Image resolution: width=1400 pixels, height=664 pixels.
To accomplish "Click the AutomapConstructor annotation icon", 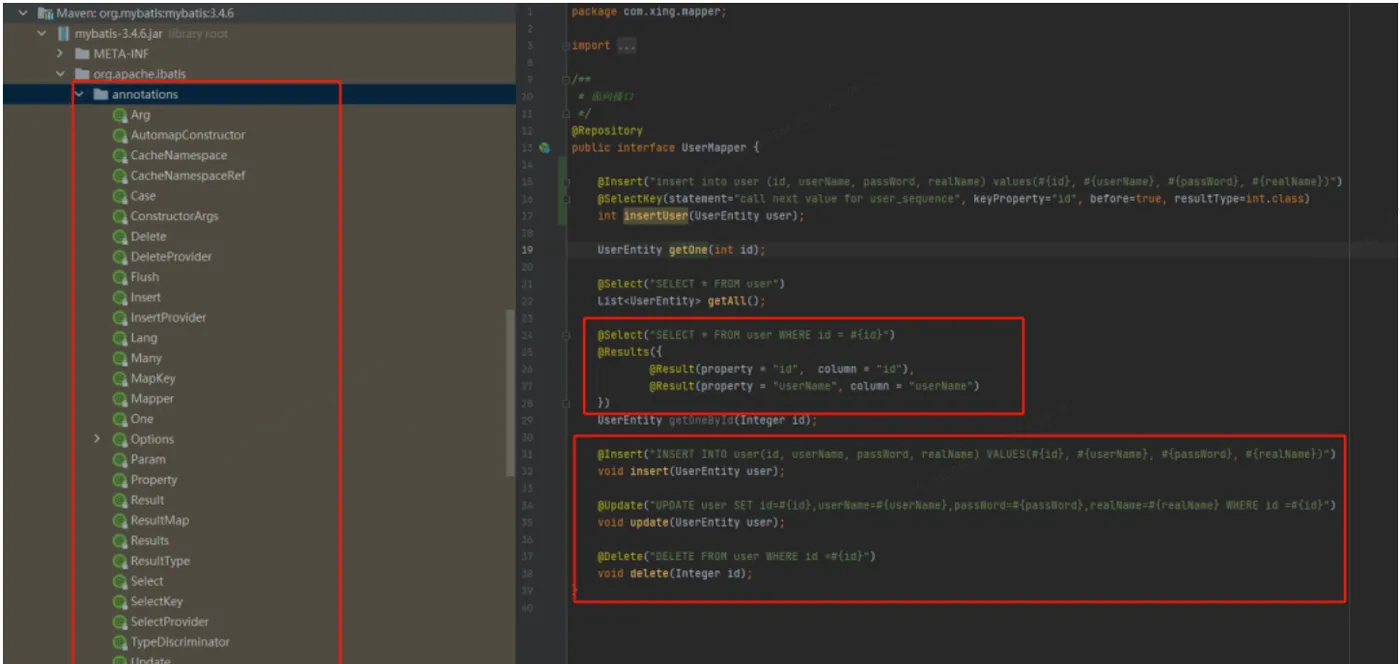I will (120, 135).
